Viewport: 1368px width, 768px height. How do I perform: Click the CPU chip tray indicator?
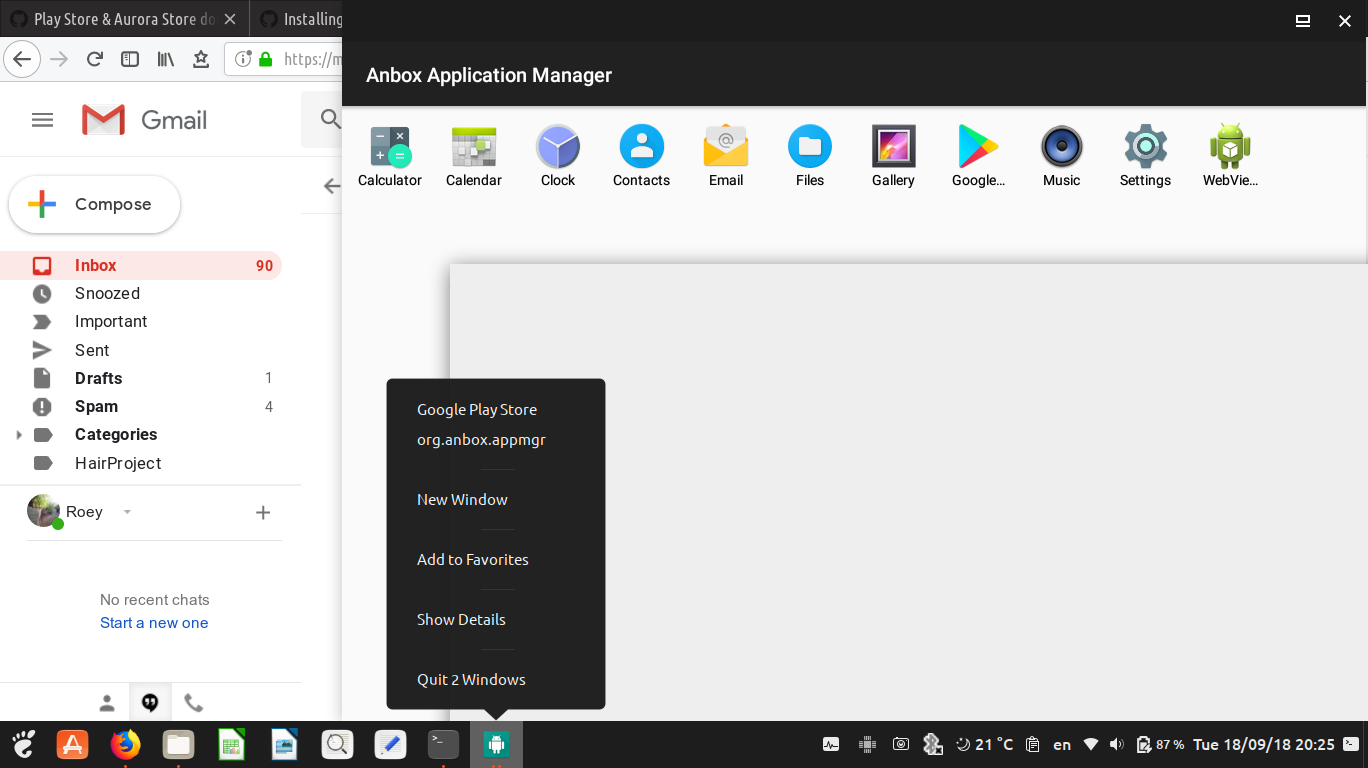tap(867, 744)
